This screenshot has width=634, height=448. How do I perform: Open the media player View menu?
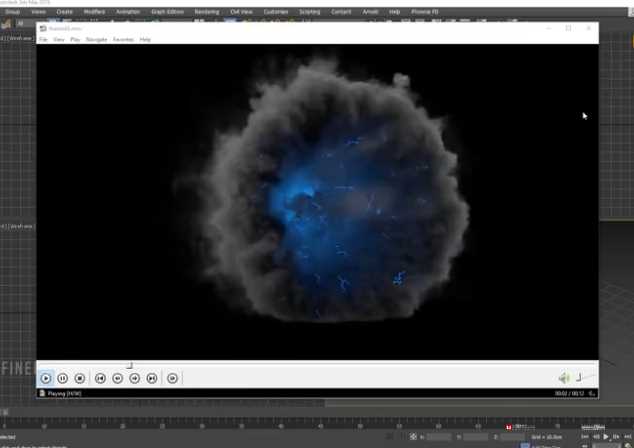[x=59, y=39]
